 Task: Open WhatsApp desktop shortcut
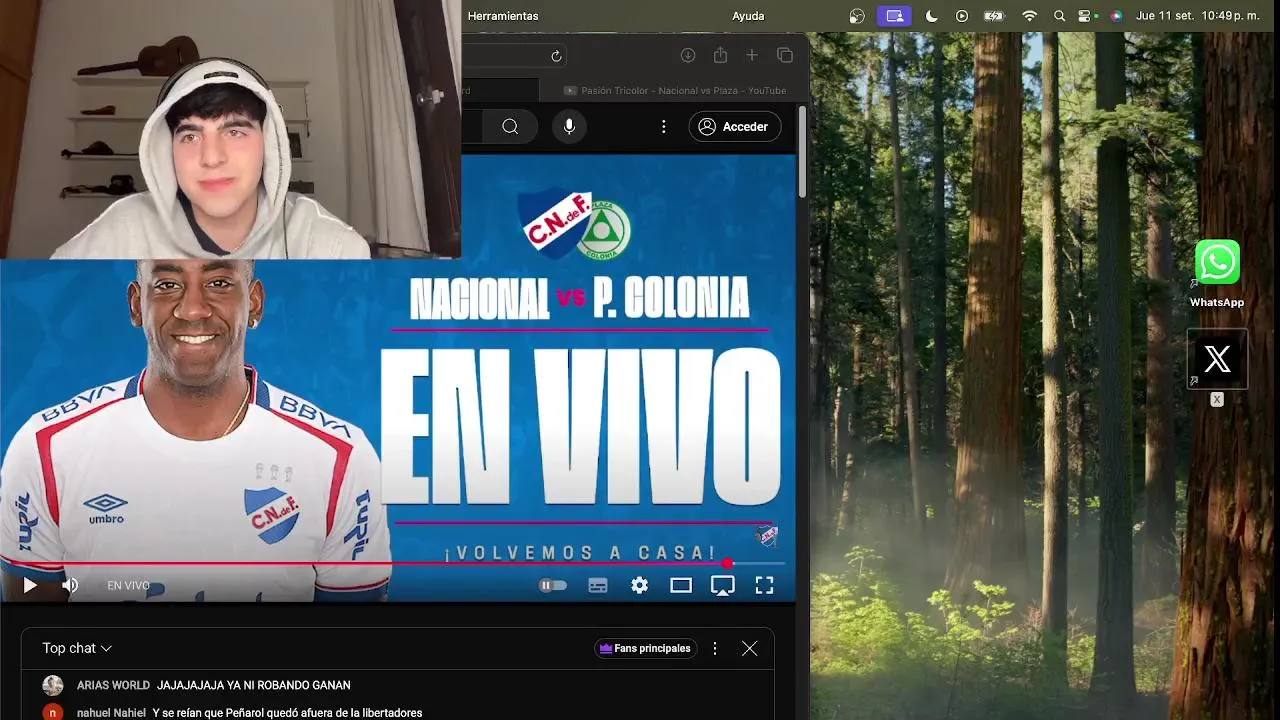[1217, 273]
